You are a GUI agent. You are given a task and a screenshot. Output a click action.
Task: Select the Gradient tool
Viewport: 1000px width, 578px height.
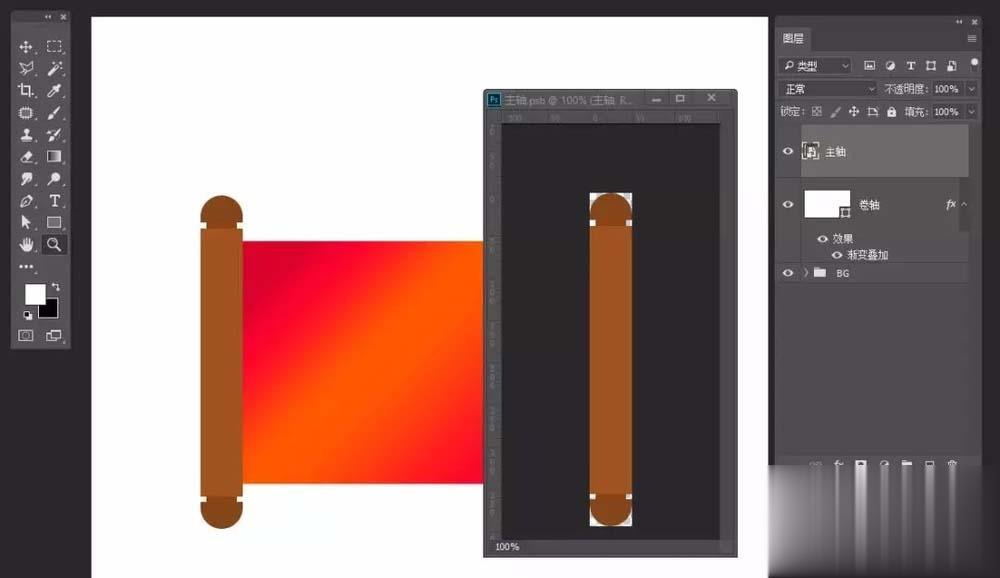[x=54, y=156]
